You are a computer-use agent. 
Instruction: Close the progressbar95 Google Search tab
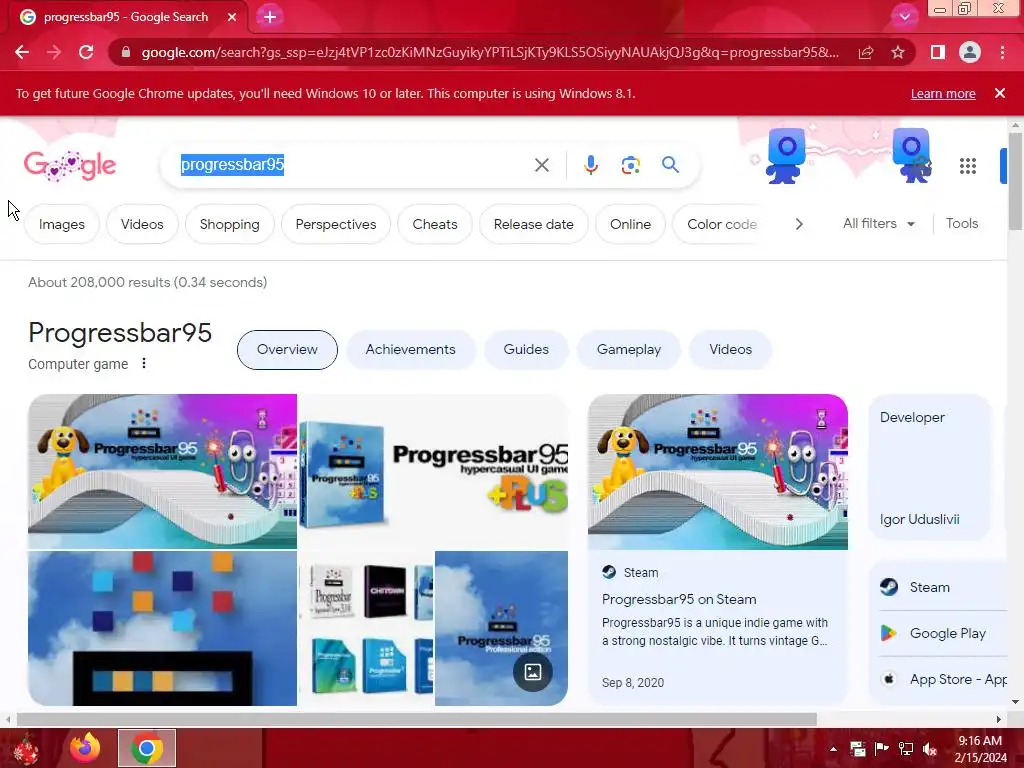pyautogui.click(x=232, y=17)
